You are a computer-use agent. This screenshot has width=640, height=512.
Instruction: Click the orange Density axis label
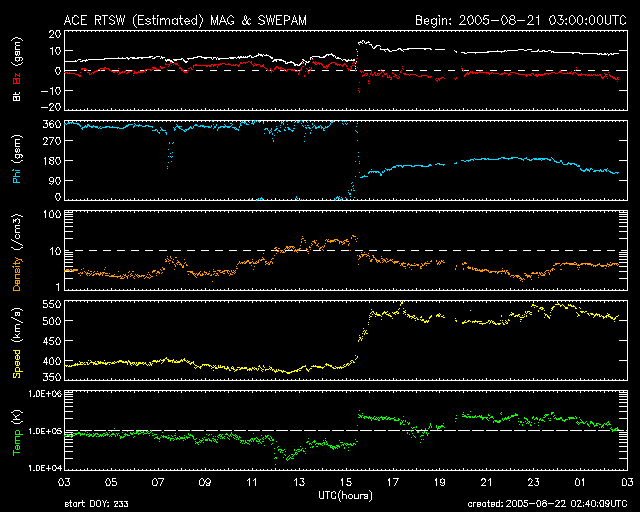(x=17, y=273)
